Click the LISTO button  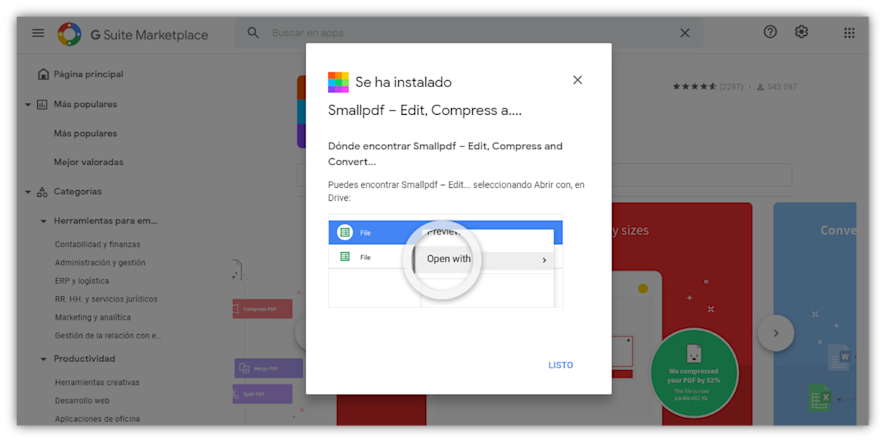pos(560,365)
